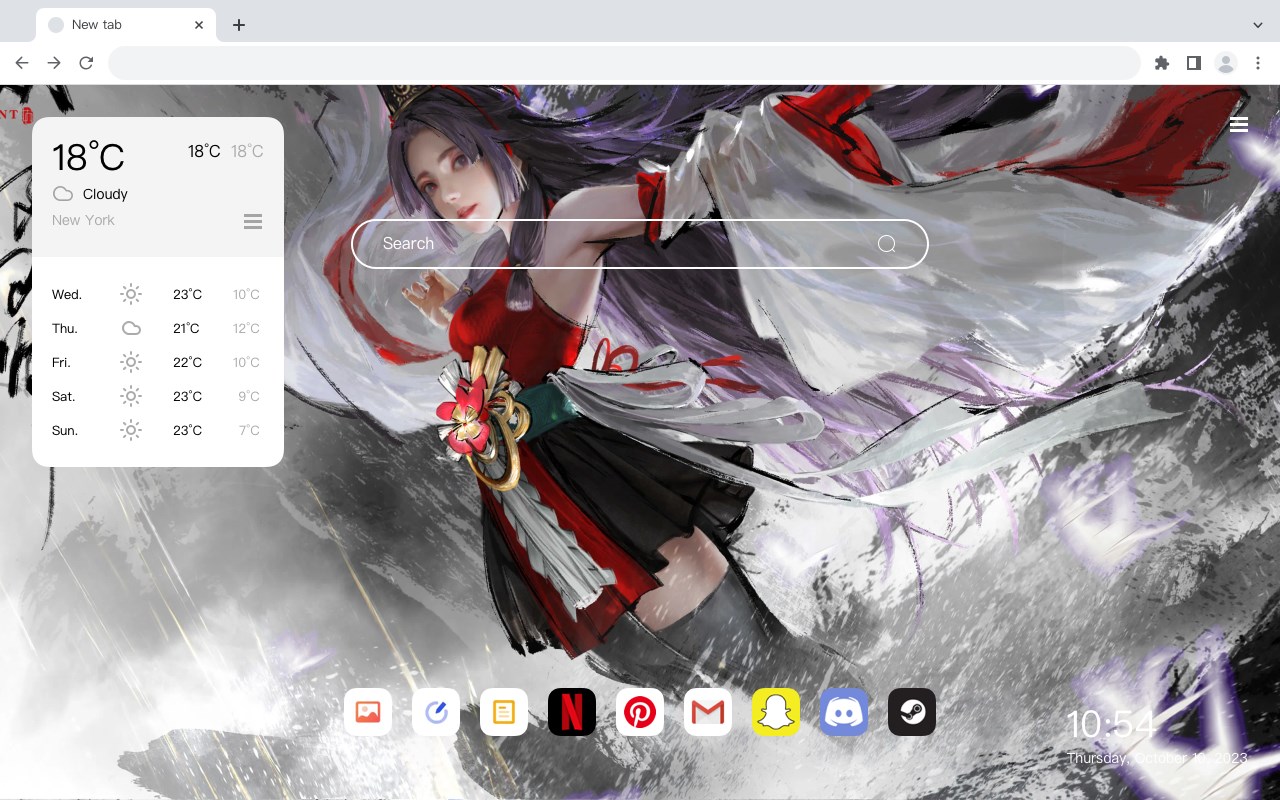Screen dimensions: 1280x800
Task: Open the weather widget menu icon
Action: tap(253, 221)
